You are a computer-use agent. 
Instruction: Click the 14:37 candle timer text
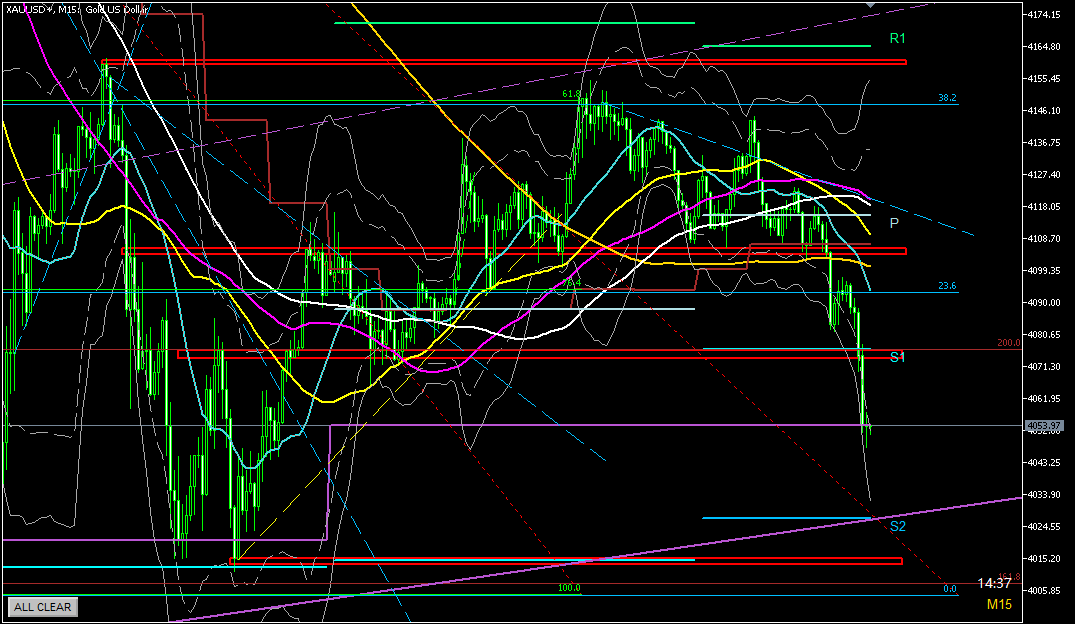point(995,582)
